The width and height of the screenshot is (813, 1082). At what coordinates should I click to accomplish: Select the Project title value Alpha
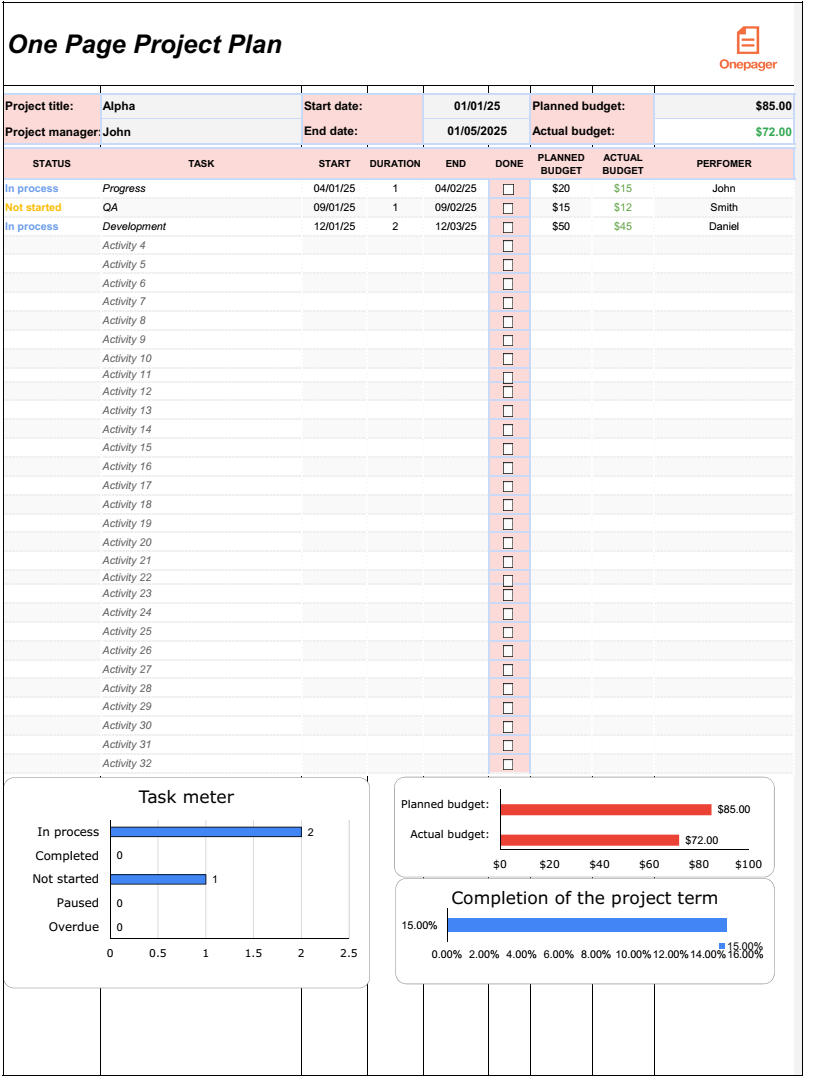pyautogui.click(x=201, y=106)
